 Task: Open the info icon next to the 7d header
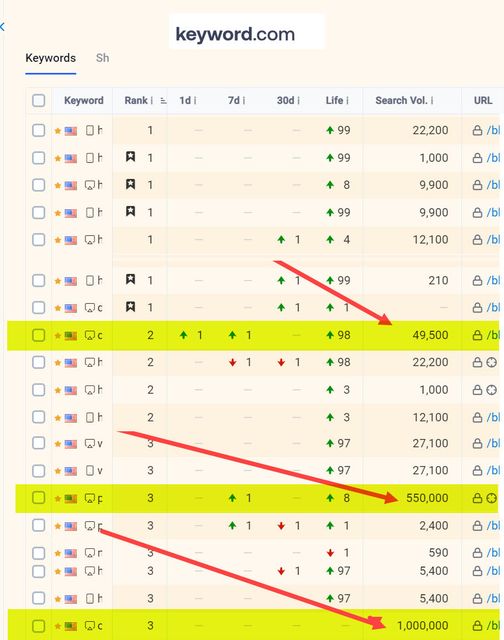click(244, 100)
